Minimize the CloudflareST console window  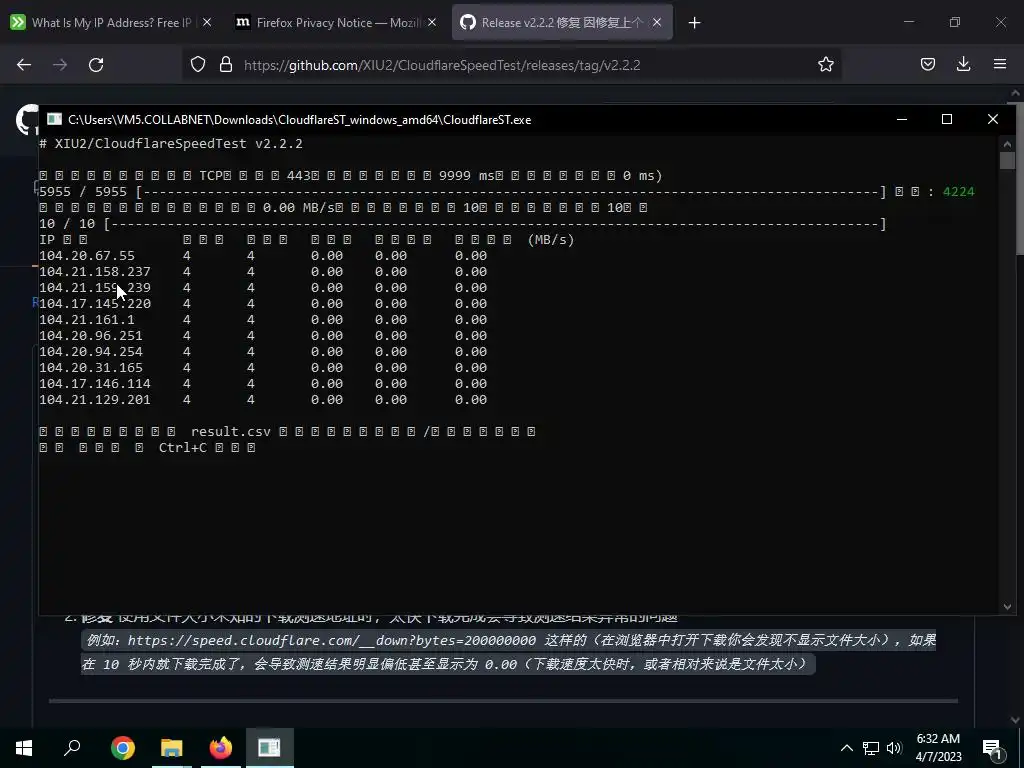click(x=902, y=119)
